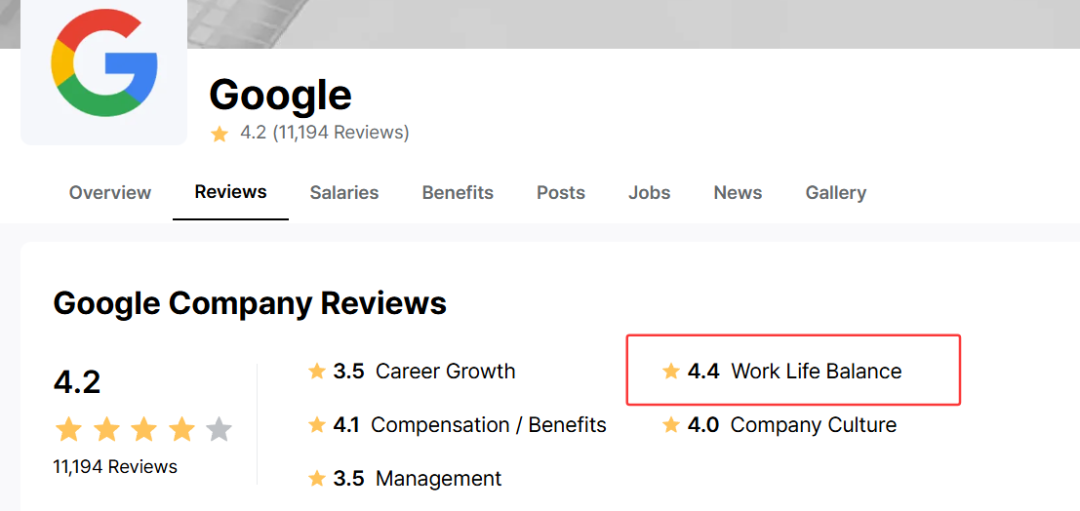Image resolution: width=1080 pixels, height=511 pixels.
Task: Click the star icon next to Work Life Balance
Action: [671, 372]
